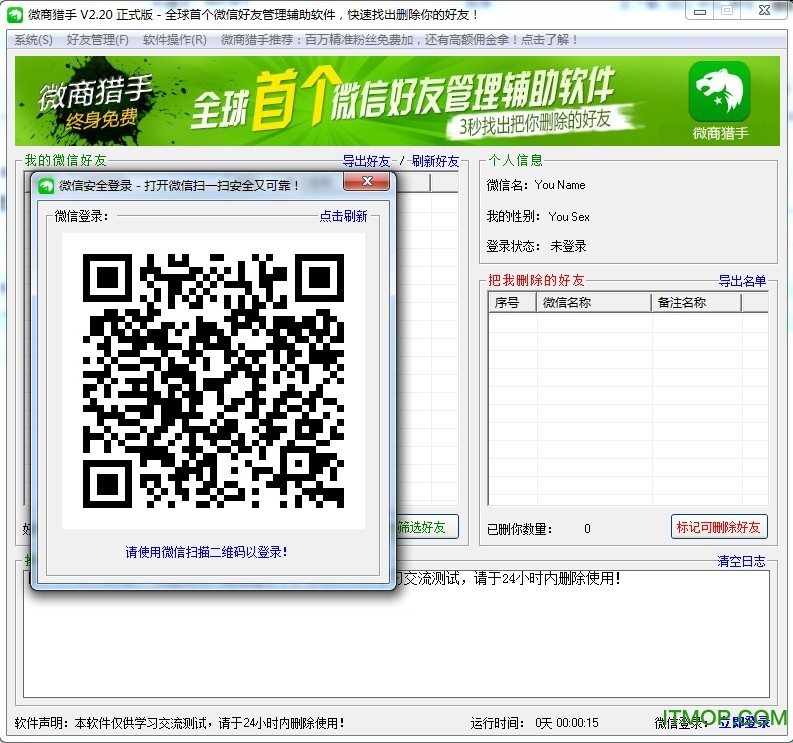793x743 pixels.
Task: Click 导出名单 to export deleted list
Action: tap(742, 282)
